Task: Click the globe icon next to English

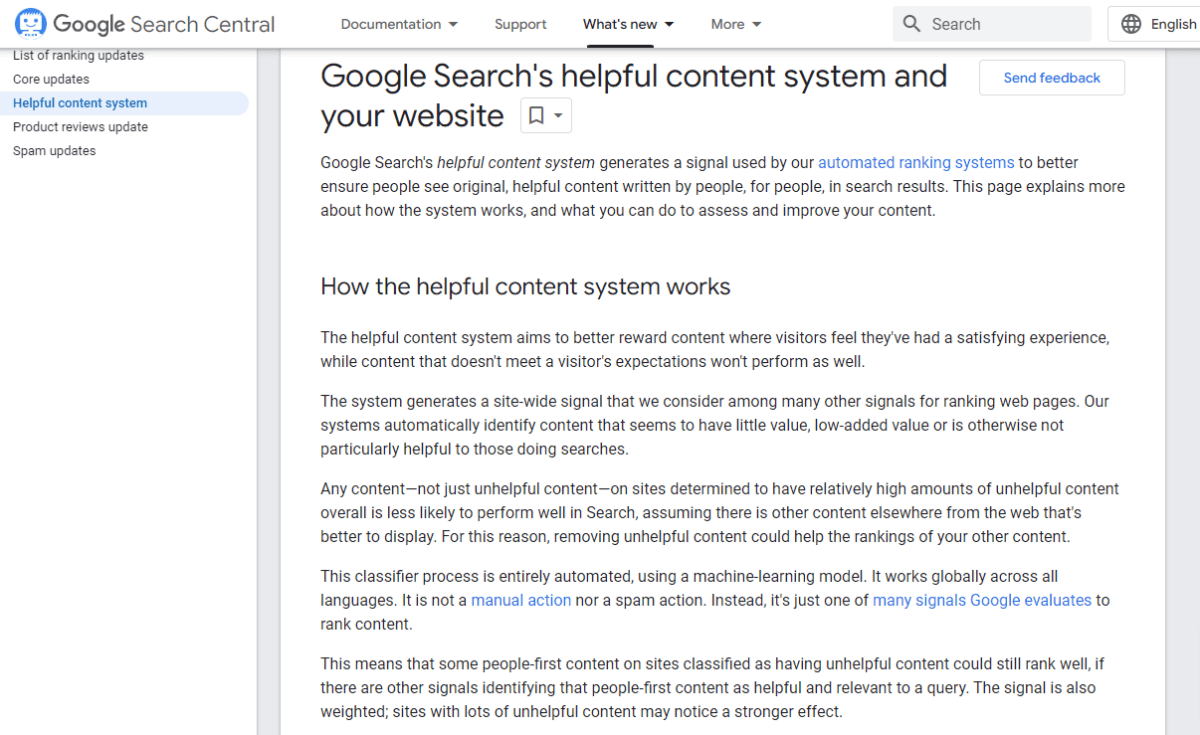Action: [x=1132, y=23]
